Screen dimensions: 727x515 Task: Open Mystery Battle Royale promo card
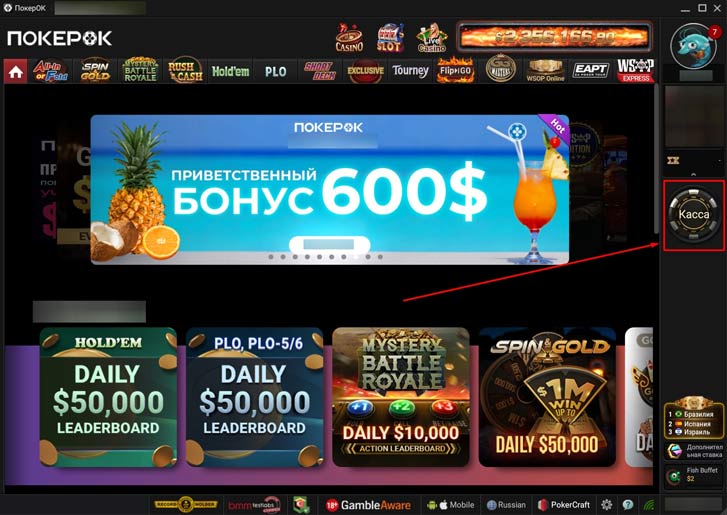click(x=401, y=397)
